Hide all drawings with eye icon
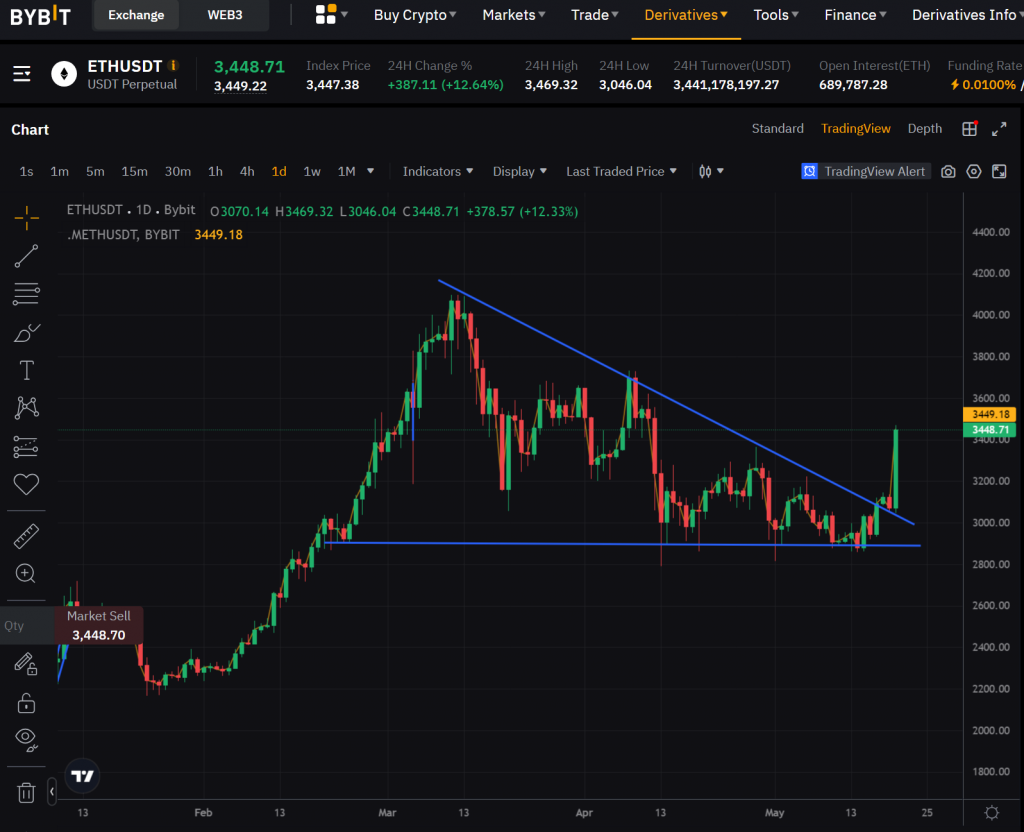Viewport: 1024px width, 832px height. [26, 739]
